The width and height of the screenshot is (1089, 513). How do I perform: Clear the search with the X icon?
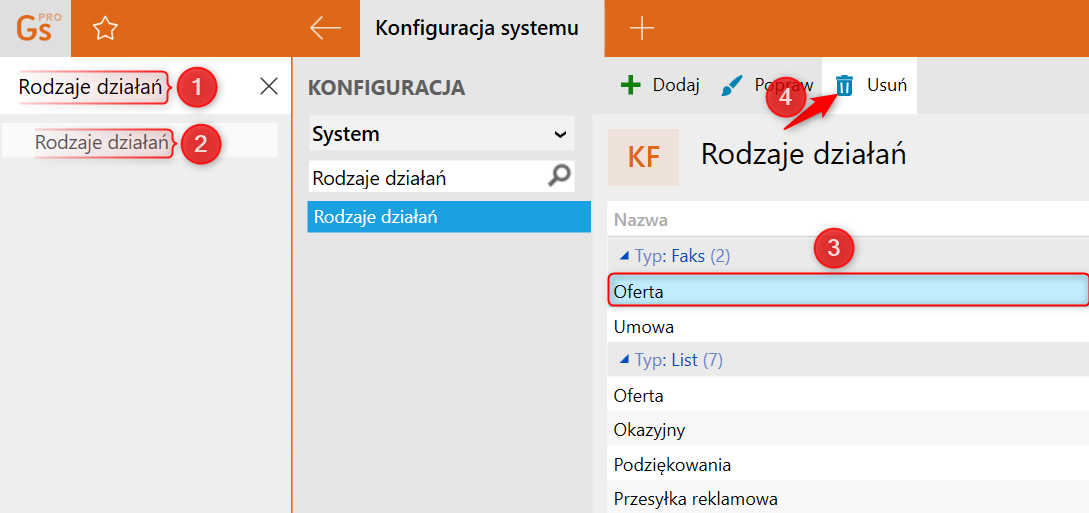point(269,86)
